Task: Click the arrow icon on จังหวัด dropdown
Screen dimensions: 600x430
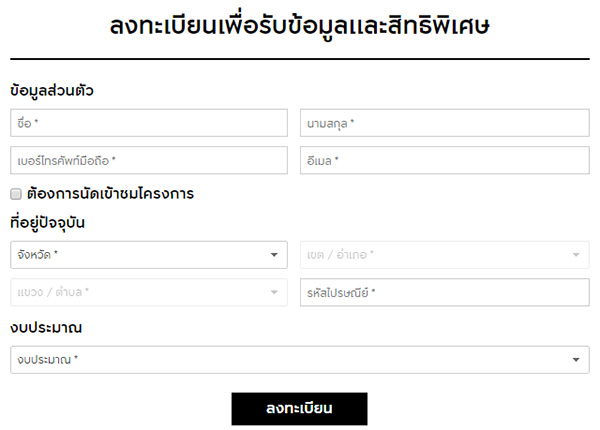Action: [275, 255]
